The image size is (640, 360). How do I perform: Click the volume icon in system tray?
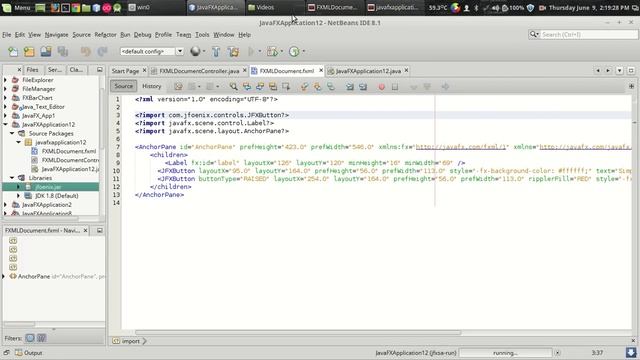pos(495,8)
